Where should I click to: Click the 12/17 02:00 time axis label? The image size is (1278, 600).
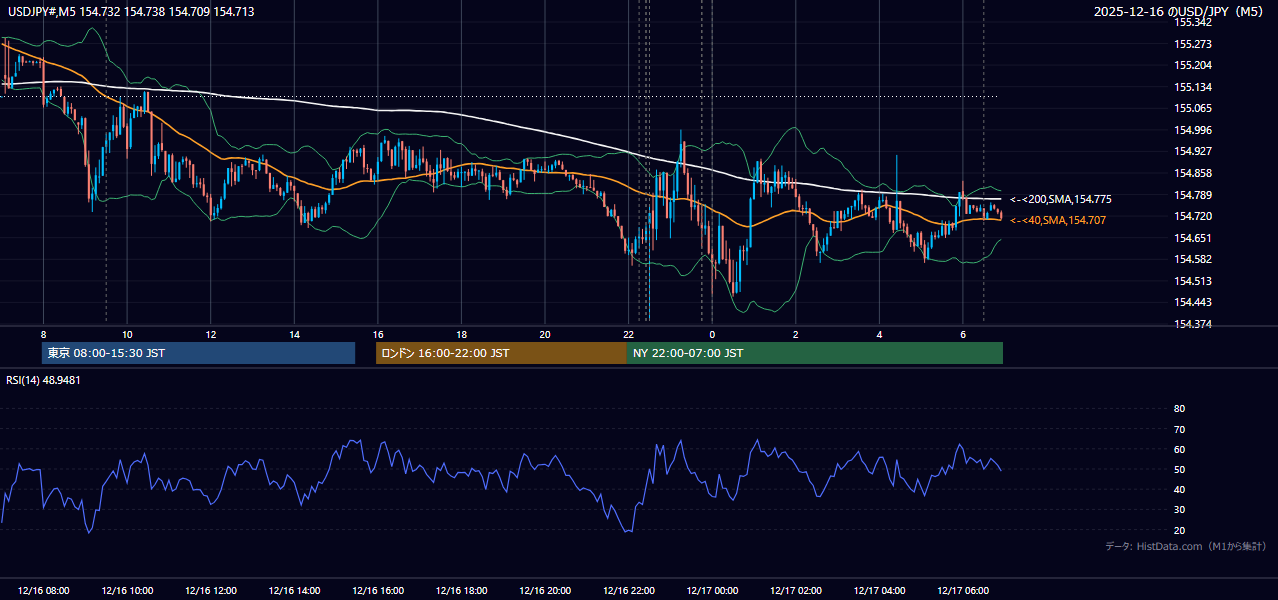[796, 591]
